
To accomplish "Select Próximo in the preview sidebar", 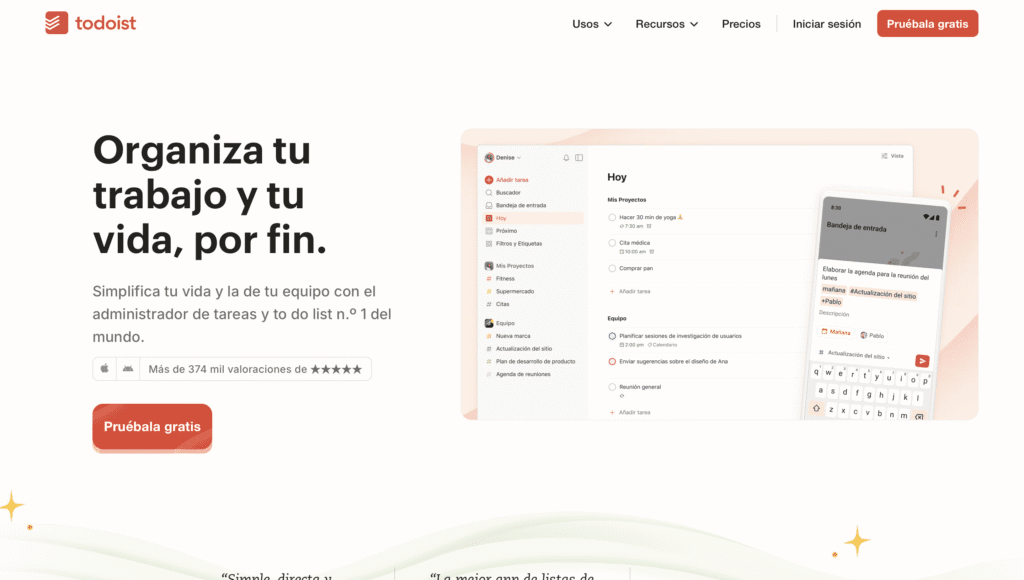I will [501, 231].
